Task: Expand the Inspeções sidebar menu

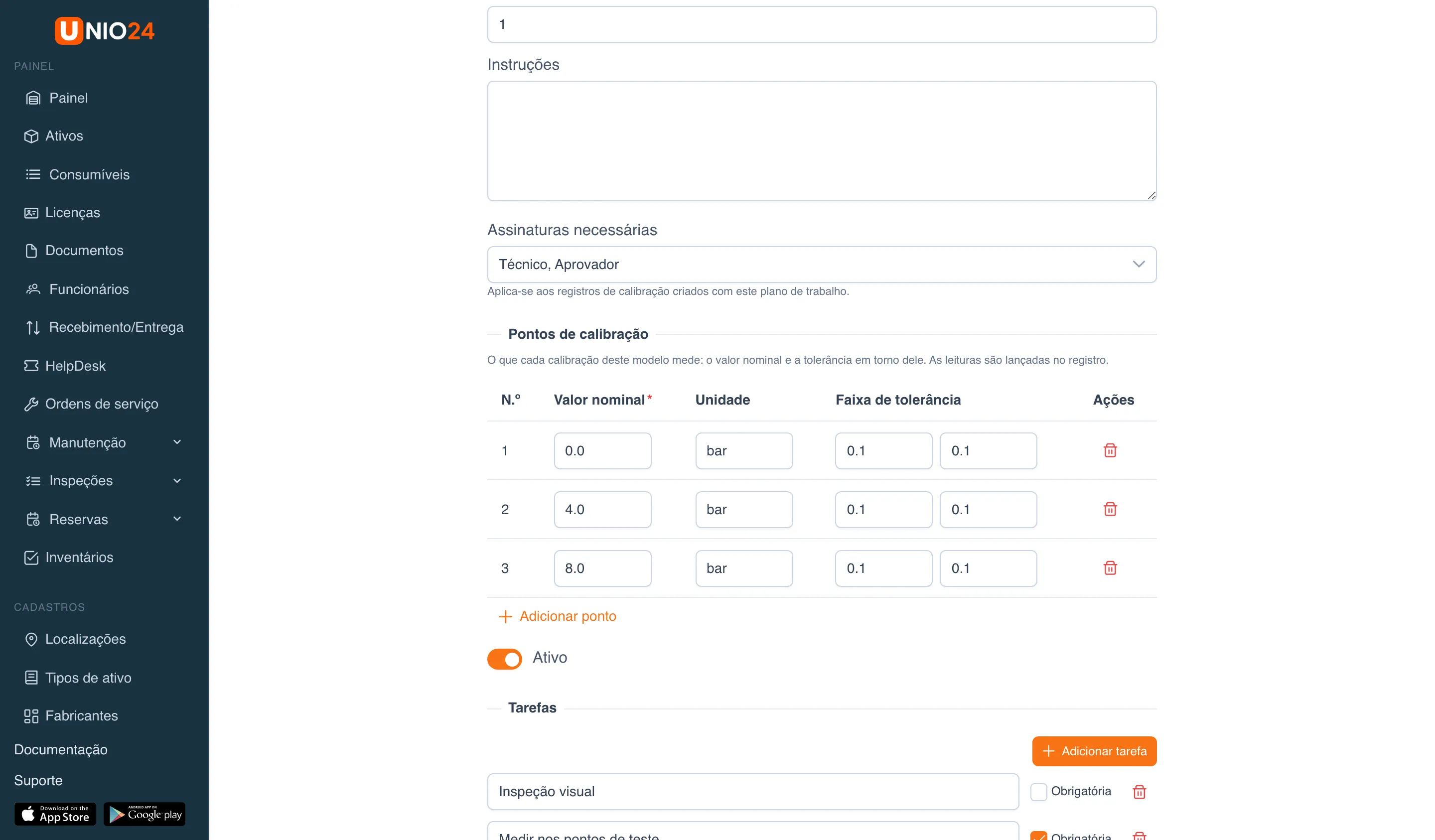Action: click(x=104, y=481)
